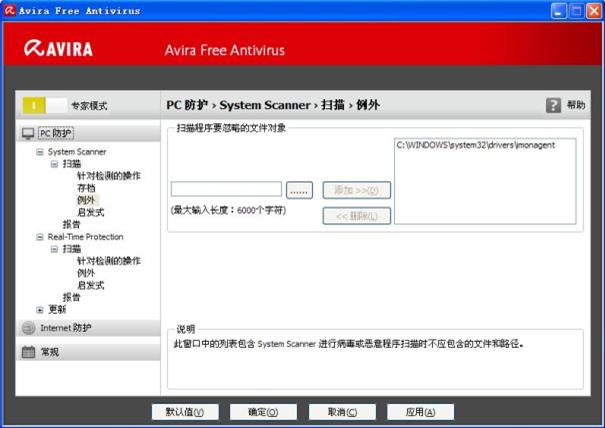This screenshot has width=605, height=428.
Task: Collapse the System Scanner tree node
Action: 40,152
